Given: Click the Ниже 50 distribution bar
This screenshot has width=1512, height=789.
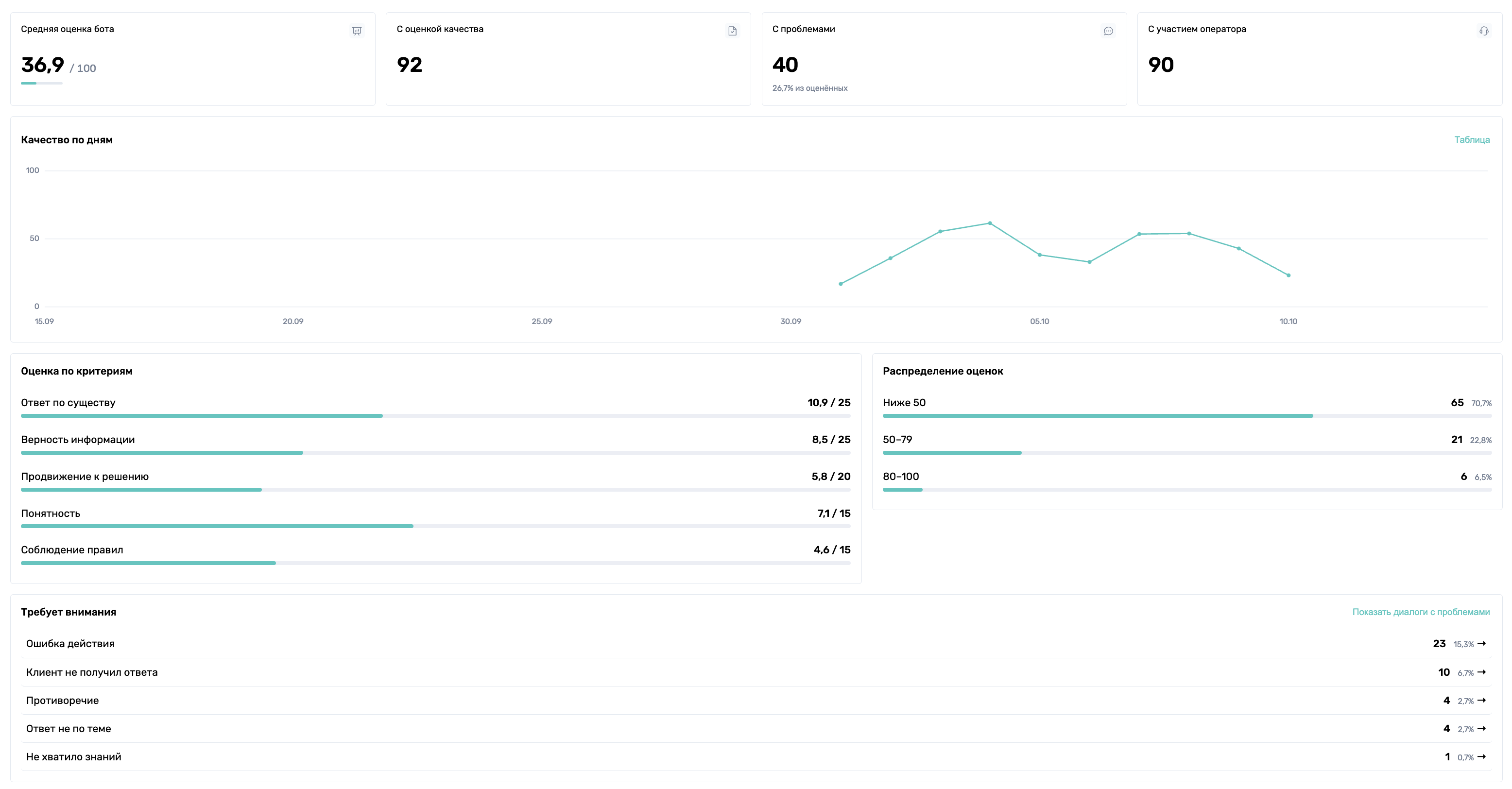Looking at the screenshot, I should [x=1187, y=416].
